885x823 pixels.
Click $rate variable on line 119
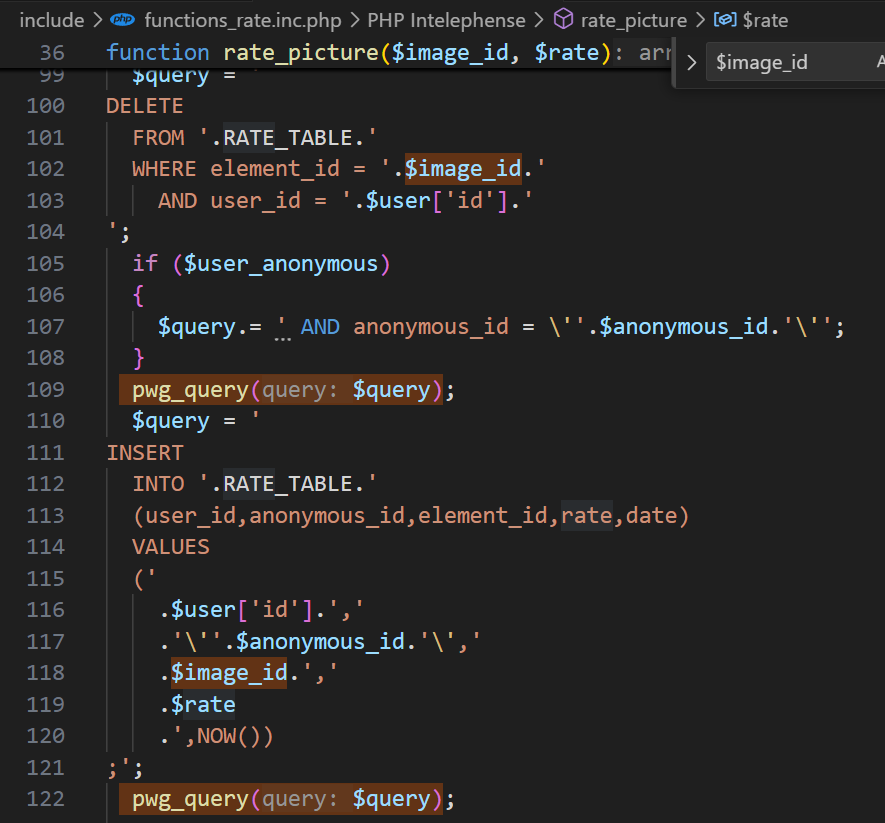pos(203,704)
